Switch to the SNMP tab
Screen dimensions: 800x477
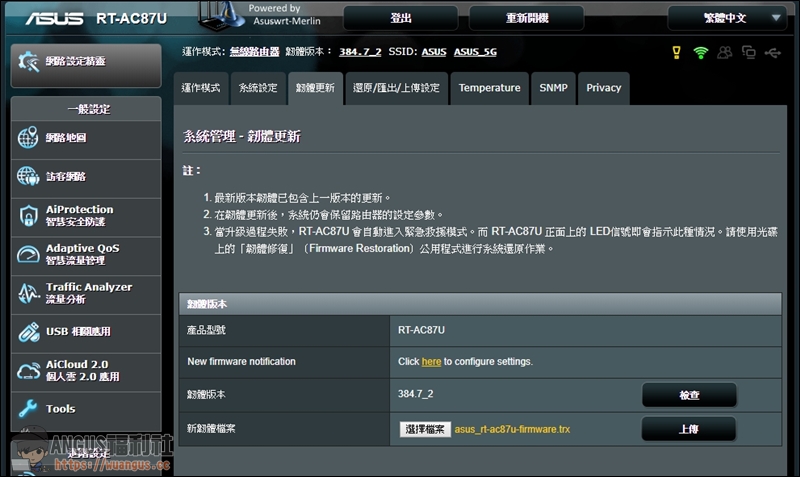click(553, 88)
